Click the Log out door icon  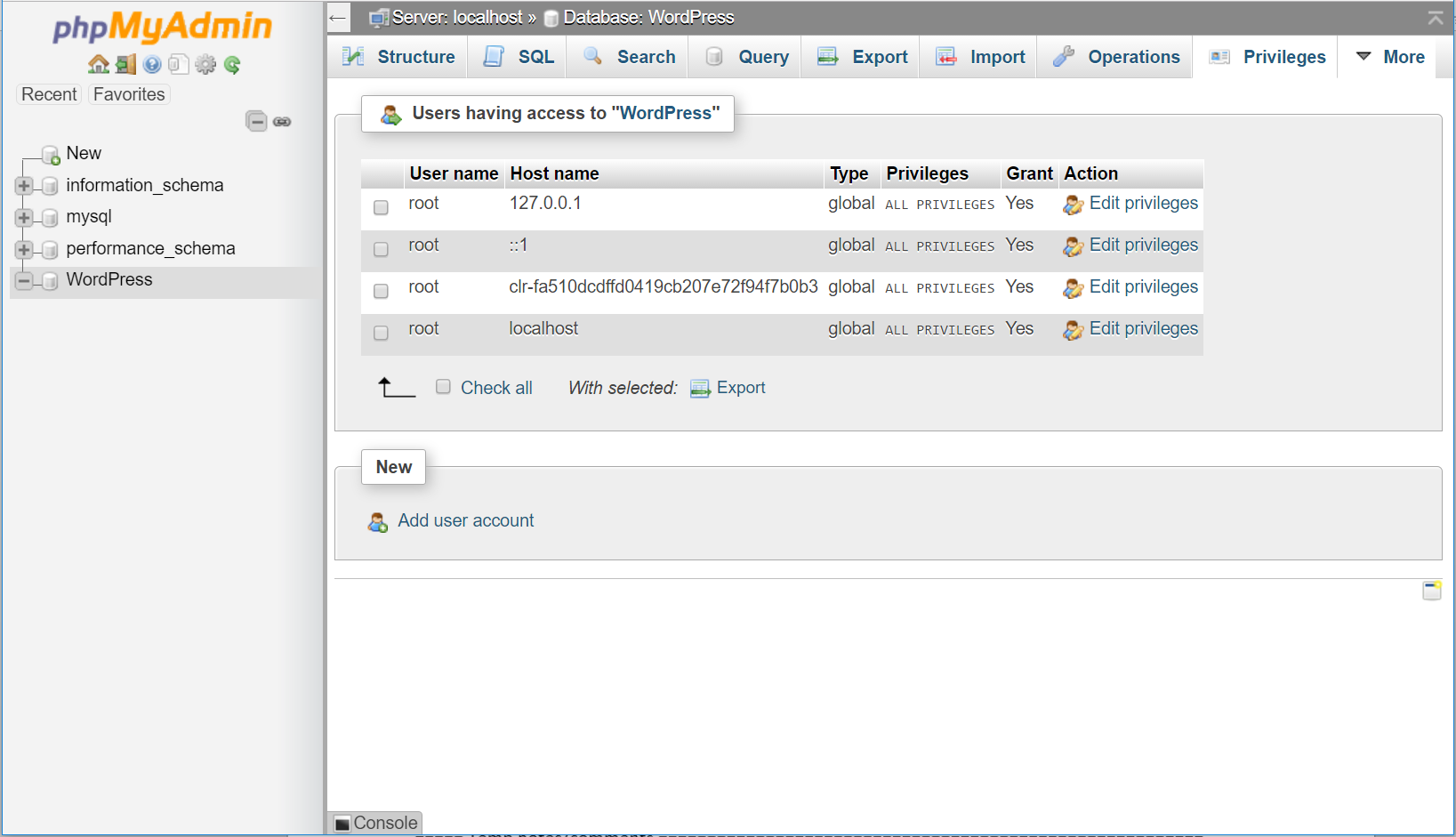126,64
